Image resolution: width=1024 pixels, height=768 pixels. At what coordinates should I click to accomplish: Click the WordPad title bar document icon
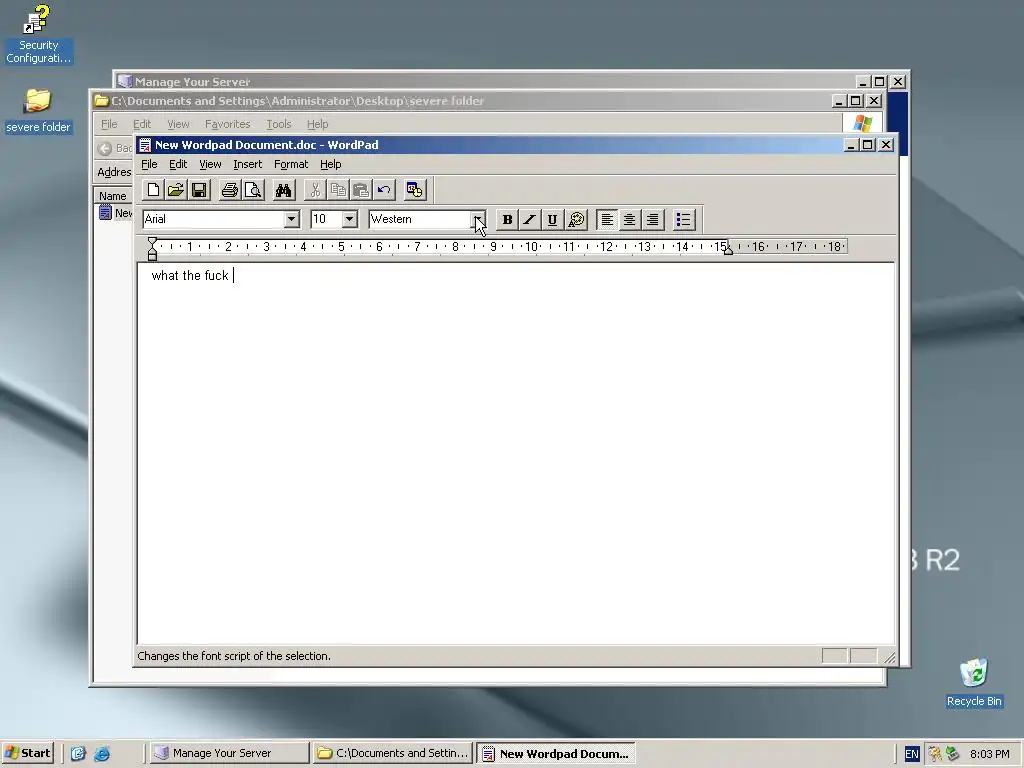[145, 145]
